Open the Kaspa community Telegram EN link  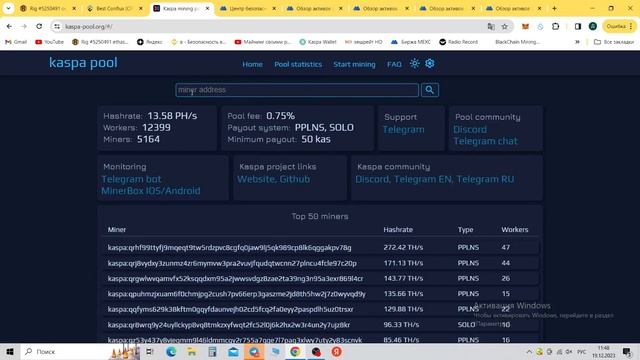point(423,179)
